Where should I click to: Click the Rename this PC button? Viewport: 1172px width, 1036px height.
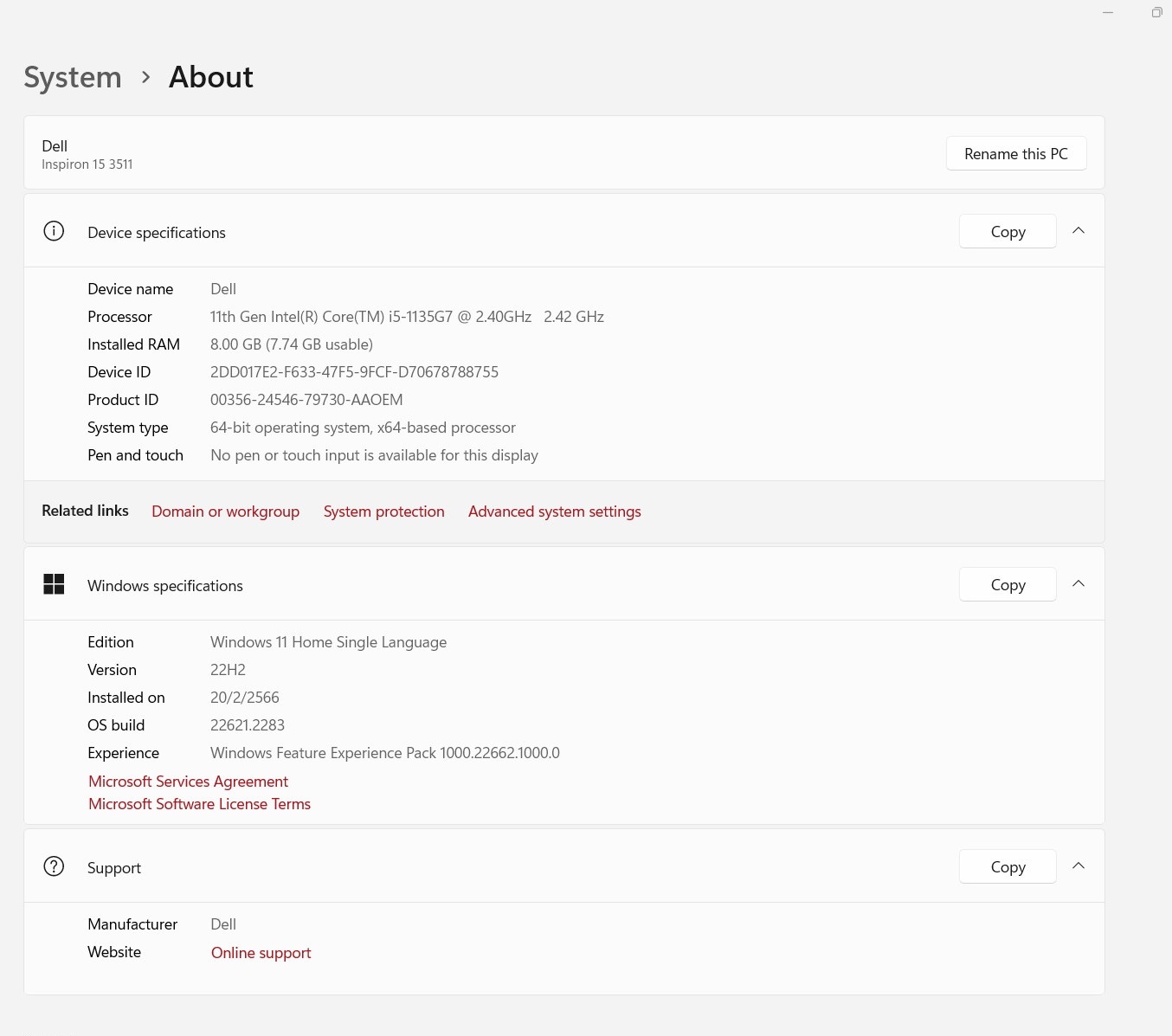[x=1016, y=154]
